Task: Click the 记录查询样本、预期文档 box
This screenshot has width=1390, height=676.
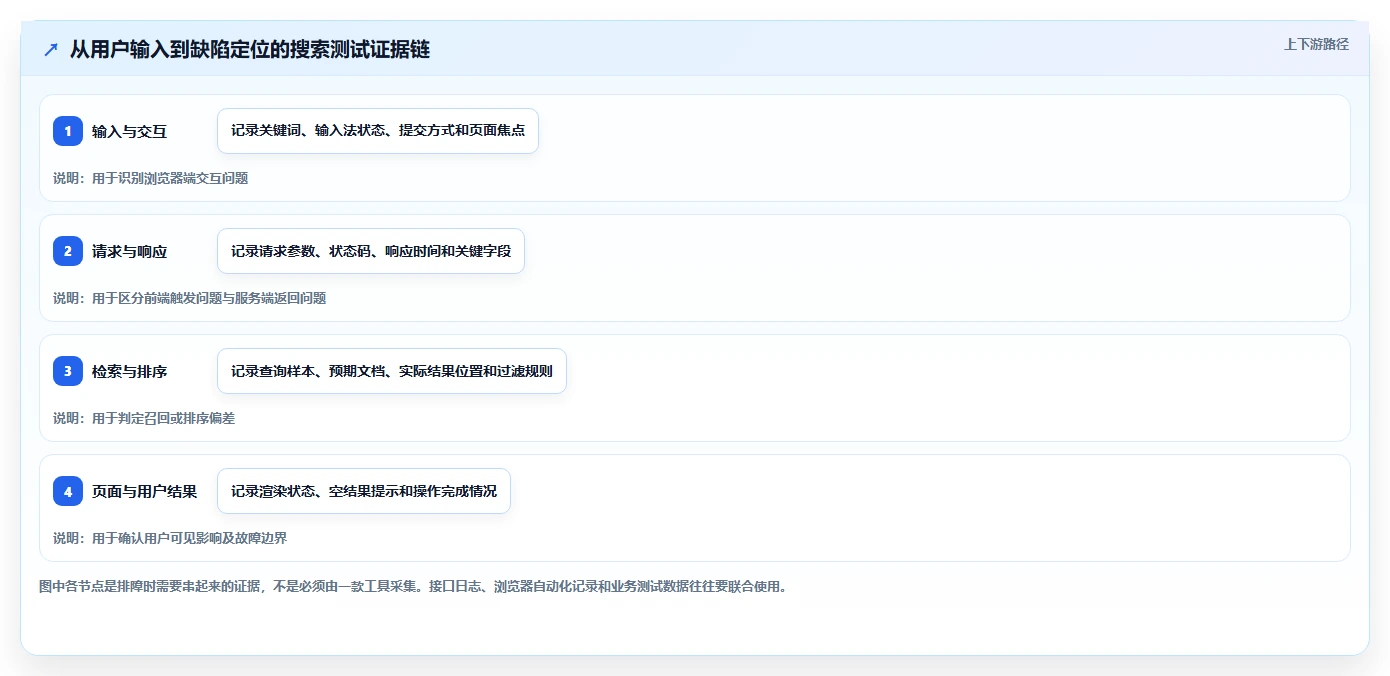Action: pos(392,371)
